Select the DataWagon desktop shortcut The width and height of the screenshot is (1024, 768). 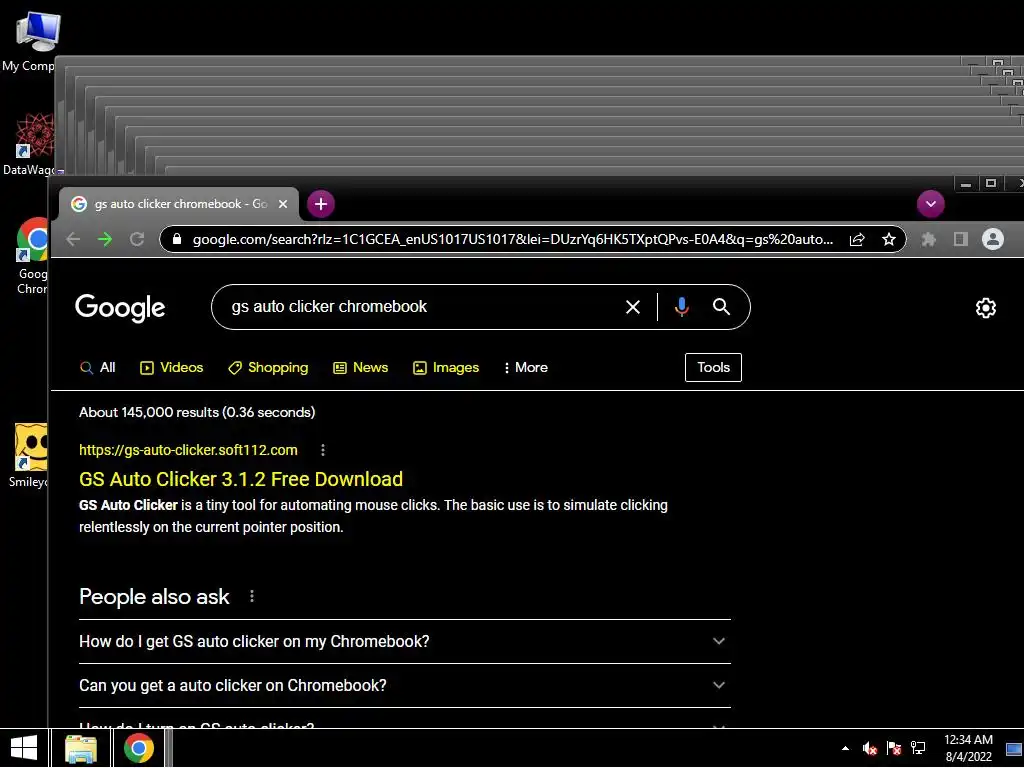[x=29, y=144]
